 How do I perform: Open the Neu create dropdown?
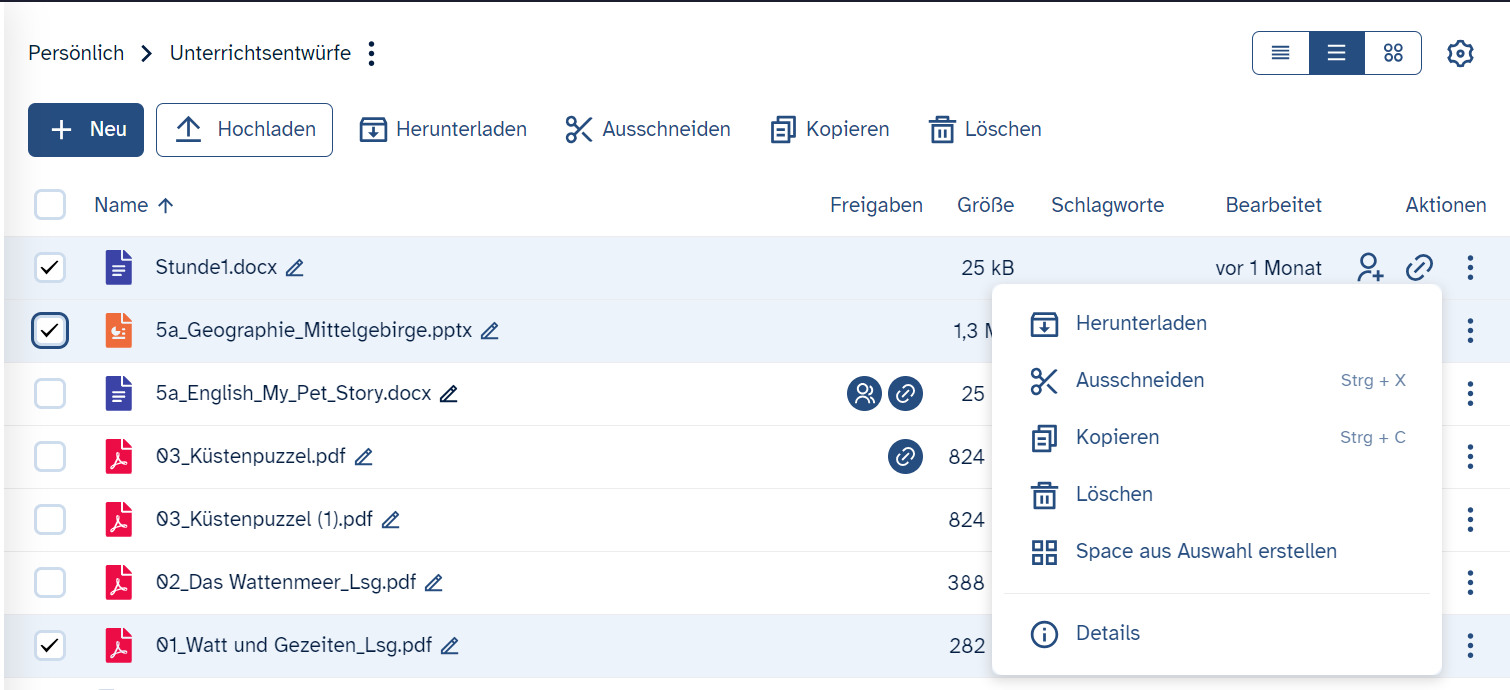[x=86, y=130]
